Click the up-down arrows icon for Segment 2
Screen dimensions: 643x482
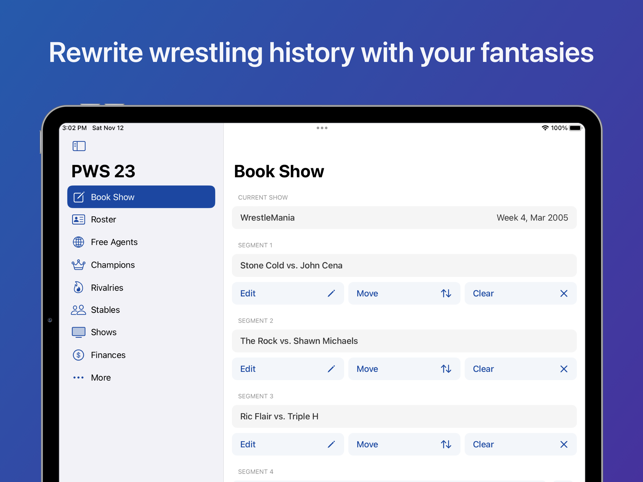tap(446, 369)
